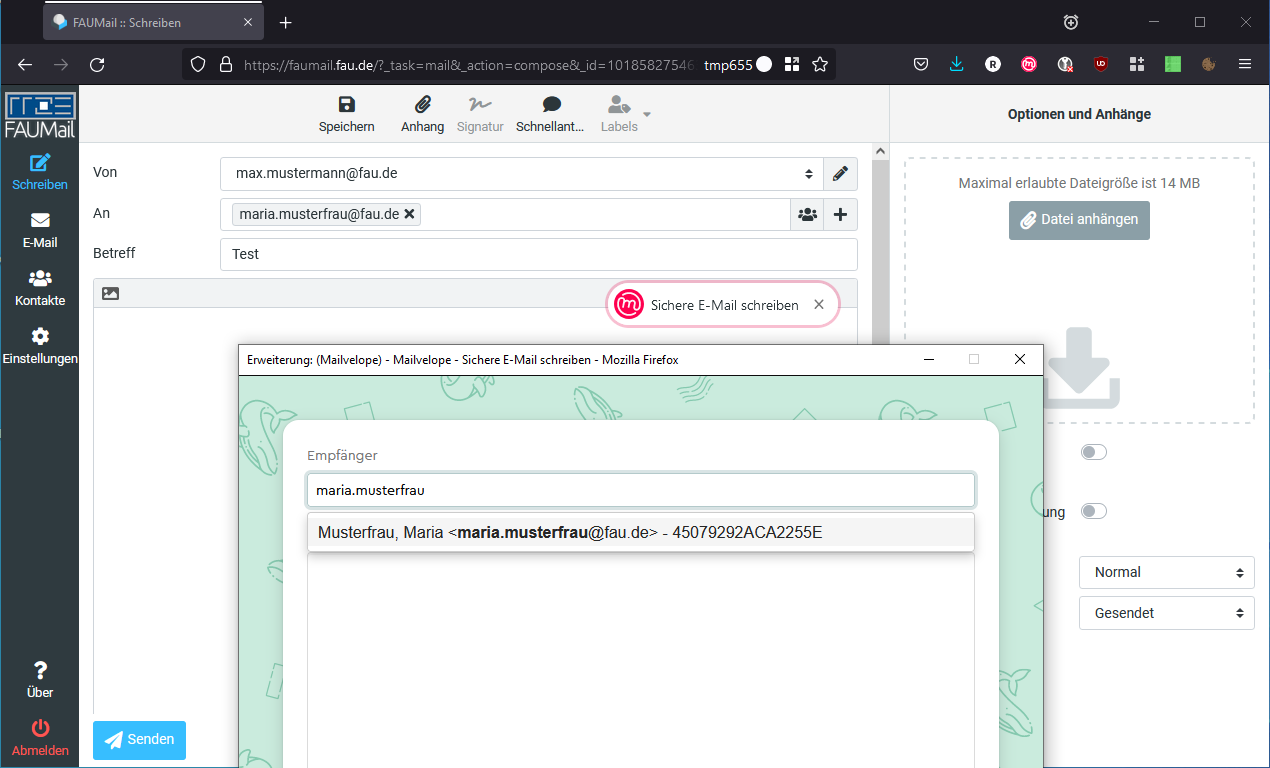Open the contacts group icon beside An field
Image resolution: width=1270 pixels, height=768 pixels.
[x=807, y=214]
